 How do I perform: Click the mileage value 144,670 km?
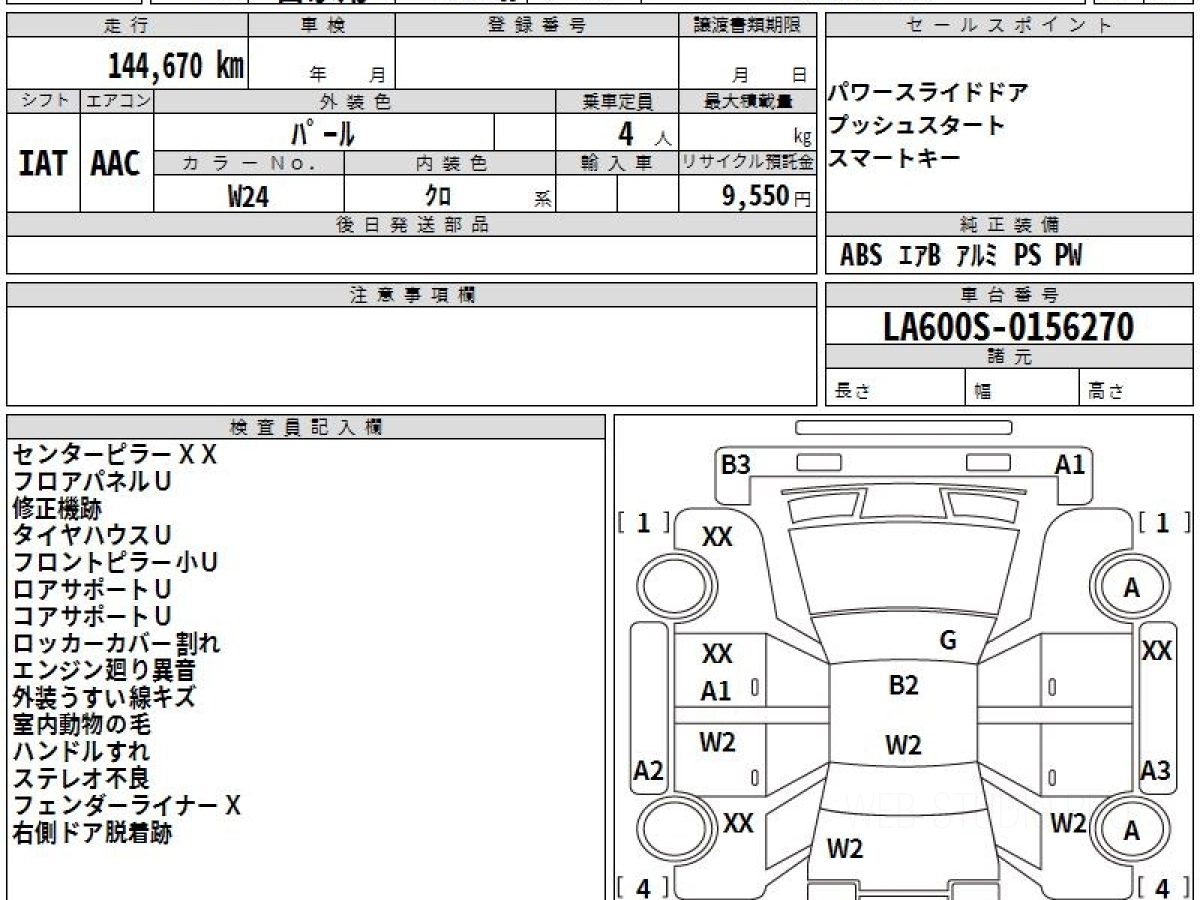[x=175, y=66]
